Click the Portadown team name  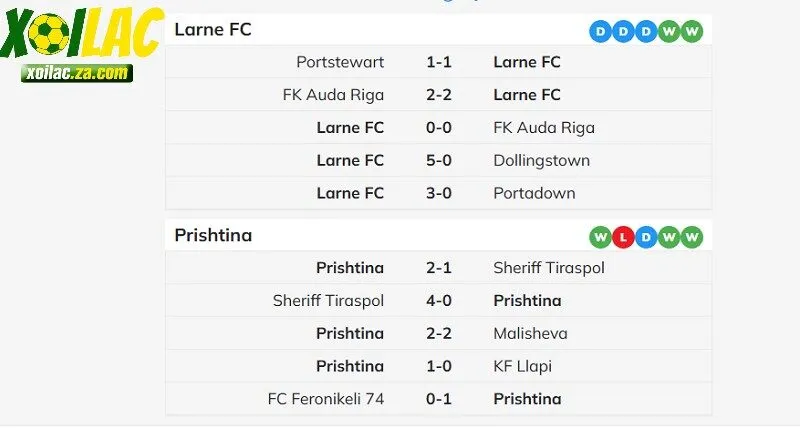(534, 193)
